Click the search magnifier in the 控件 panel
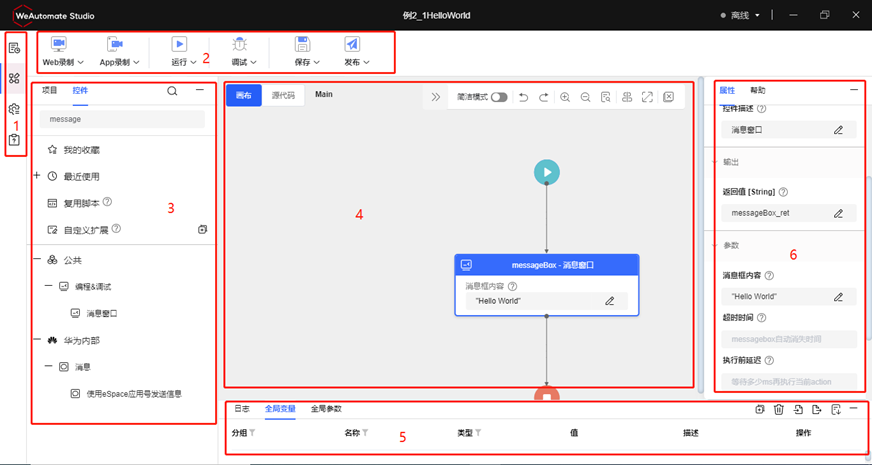Viewport: 872px width, 465px height. (x=172, y=91)
